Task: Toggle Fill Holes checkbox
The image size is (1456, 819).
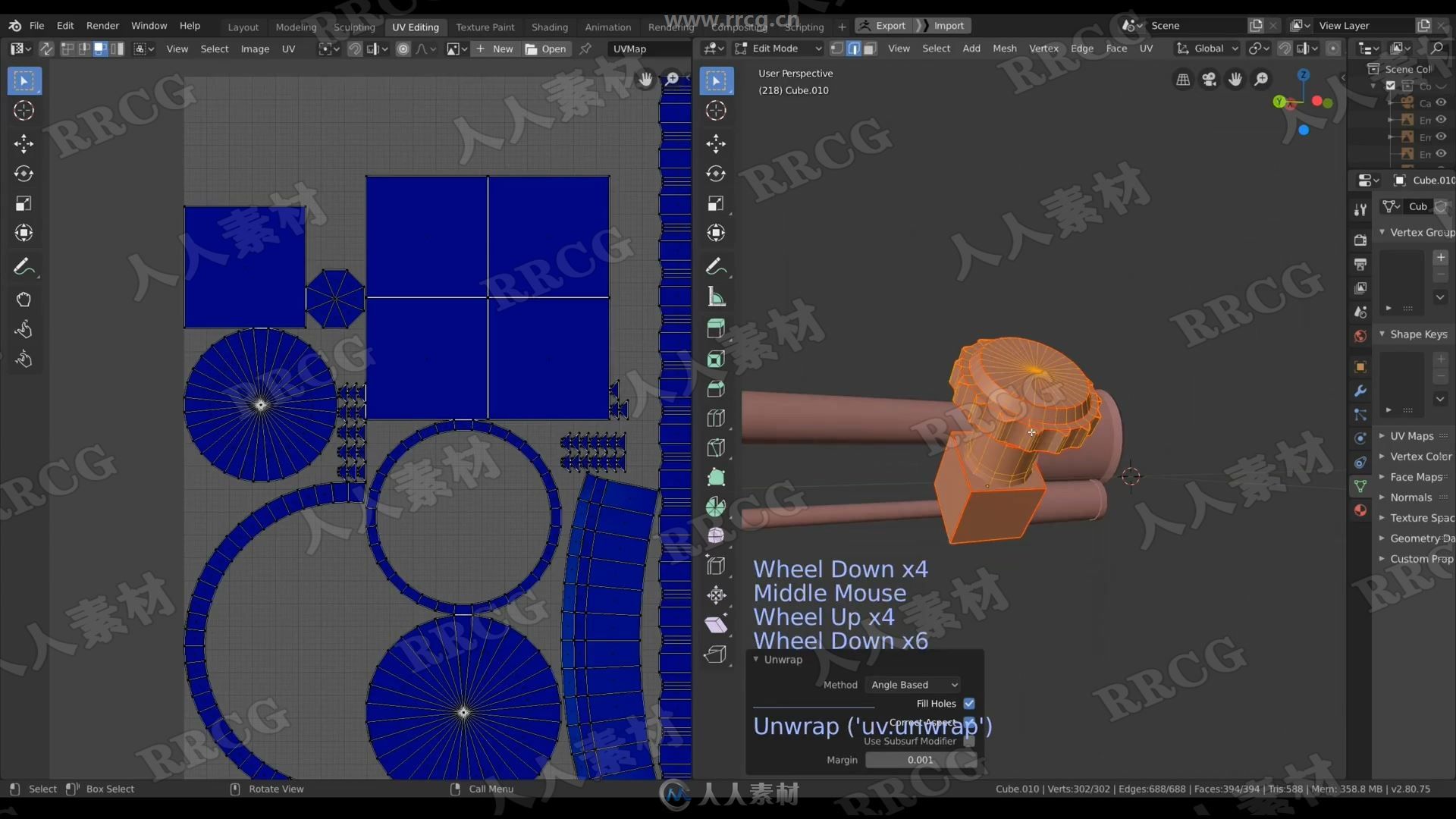Action: click(968, 703)
